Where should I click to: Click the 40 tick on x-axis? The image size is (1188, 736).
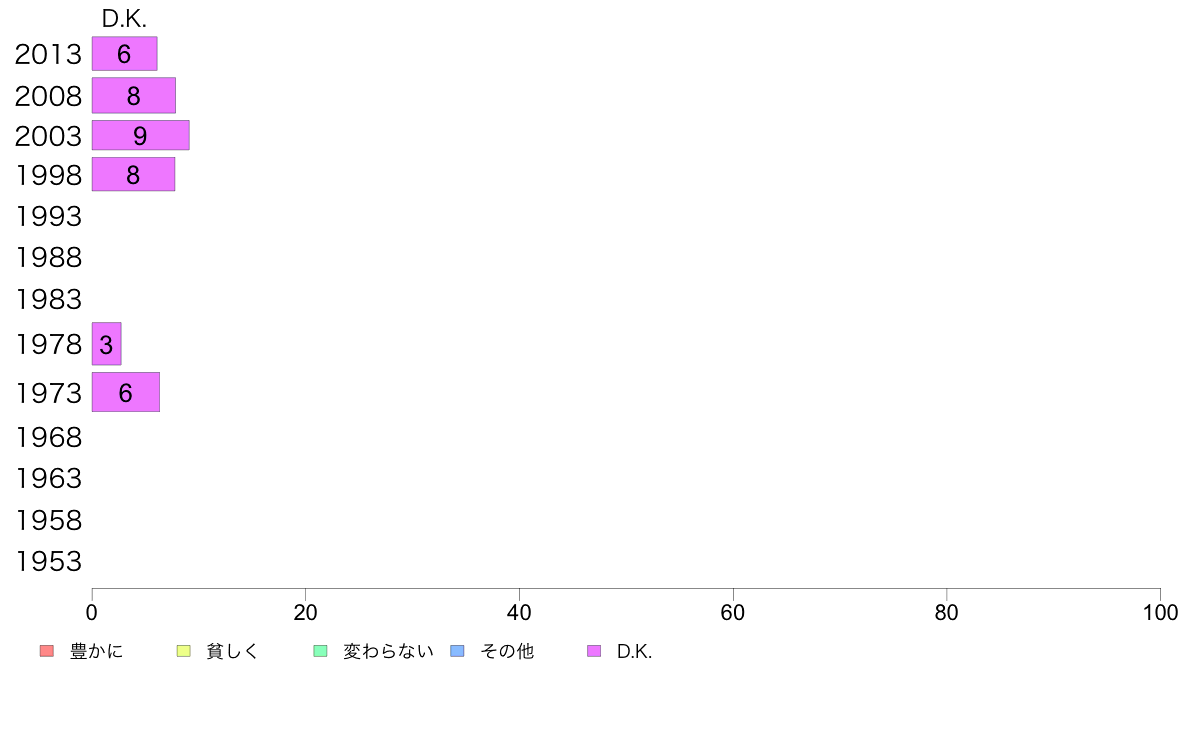click(519, 612)
